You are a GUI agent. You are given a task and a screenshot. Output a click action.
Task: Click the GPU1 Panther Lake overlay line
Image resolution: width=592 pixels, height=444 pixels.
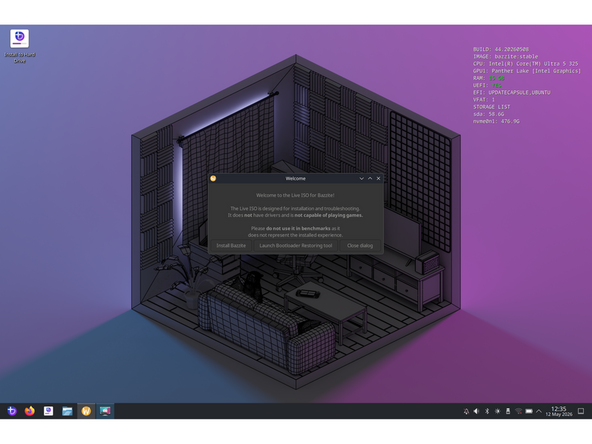tap(527, 71)
